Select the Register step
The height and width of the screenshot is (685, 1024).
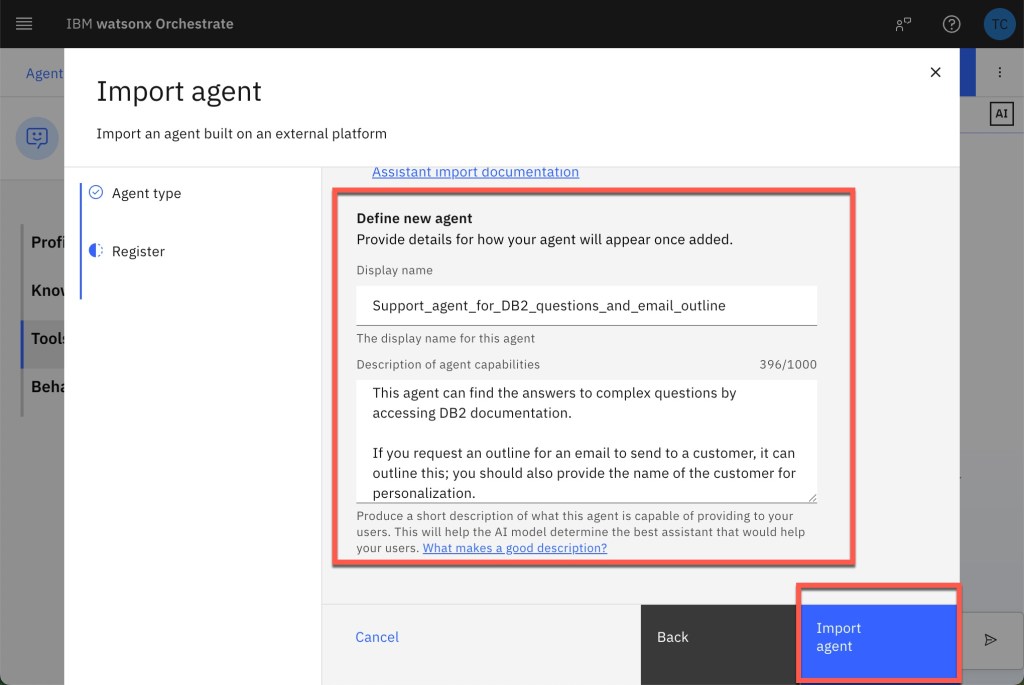[138, 251]
